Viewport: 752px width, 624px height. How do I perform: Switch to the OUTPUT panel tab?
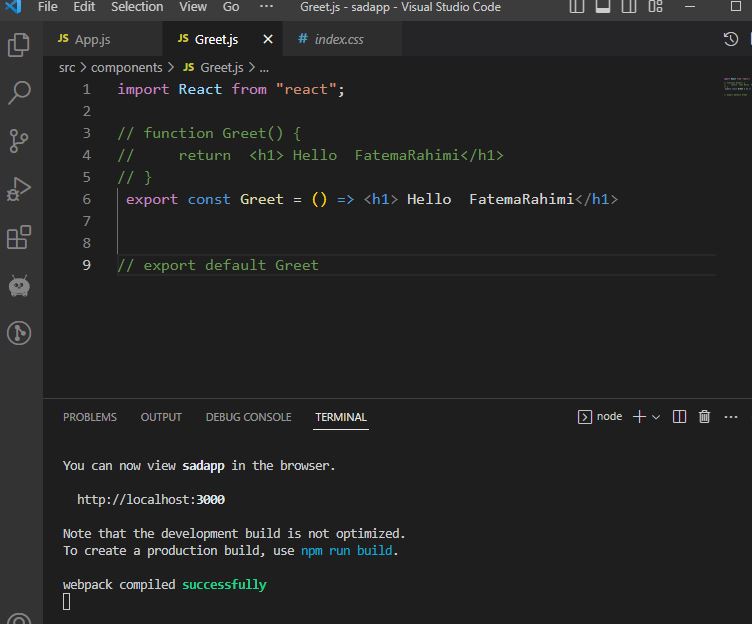(161, 417)
